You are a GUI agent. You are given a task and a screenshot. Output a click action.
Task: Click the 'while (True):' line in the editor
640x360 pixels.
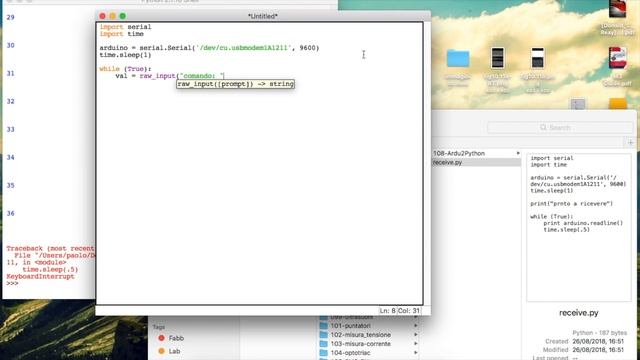click(x=125, y=69)
